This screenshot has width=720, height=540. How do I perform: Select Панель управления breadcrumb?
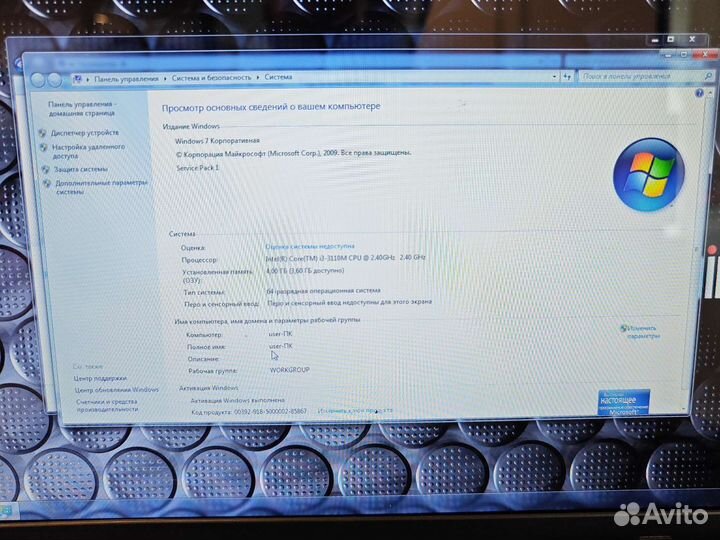[x=126, y=79]
